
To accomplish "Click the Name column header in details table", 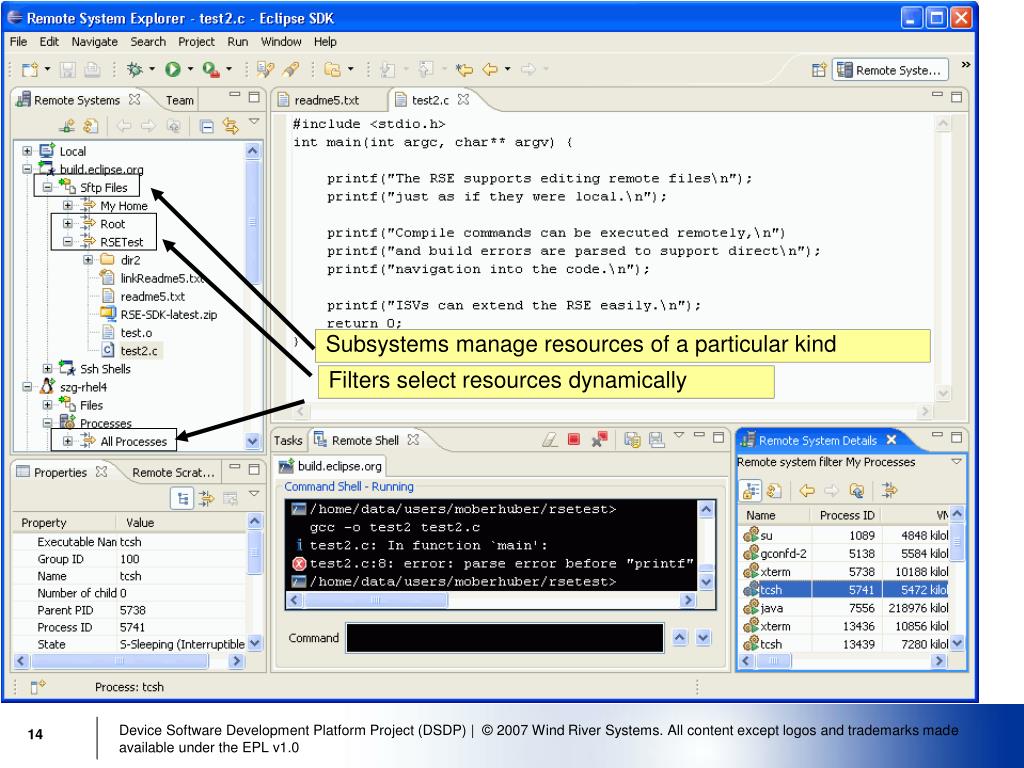I will pos(775,515).
